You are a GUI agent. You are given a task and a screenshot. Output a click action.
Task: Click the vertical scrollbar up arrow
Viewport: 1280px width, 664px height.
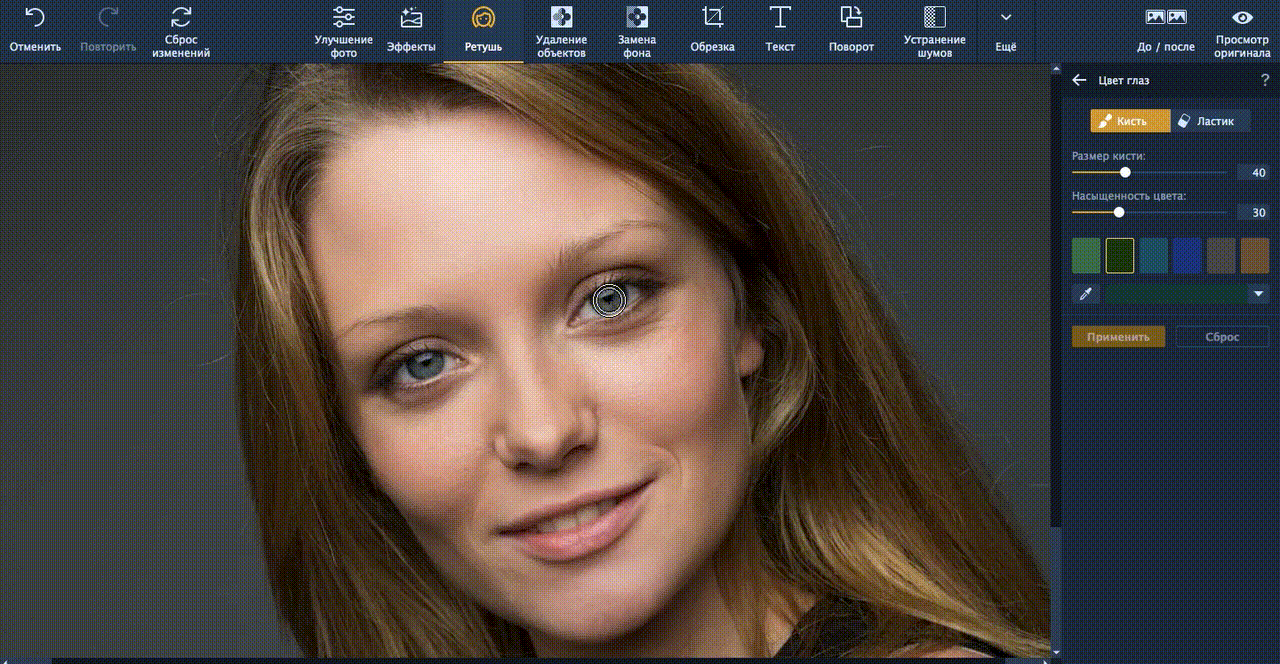point(1056,70)
